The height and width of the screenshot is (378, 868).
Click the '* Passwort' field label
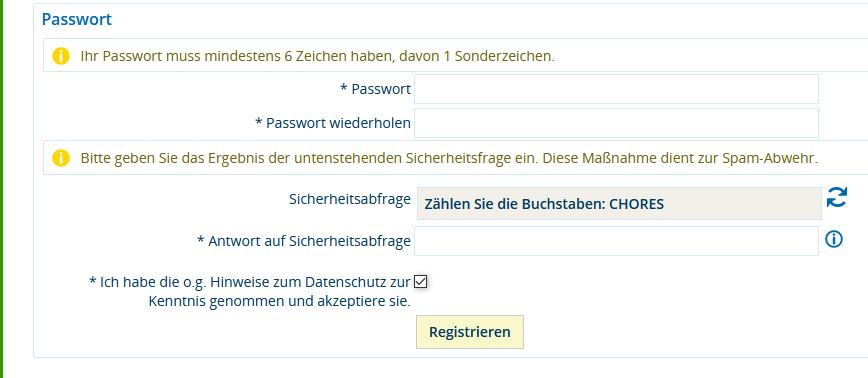(x=375, y=89)
